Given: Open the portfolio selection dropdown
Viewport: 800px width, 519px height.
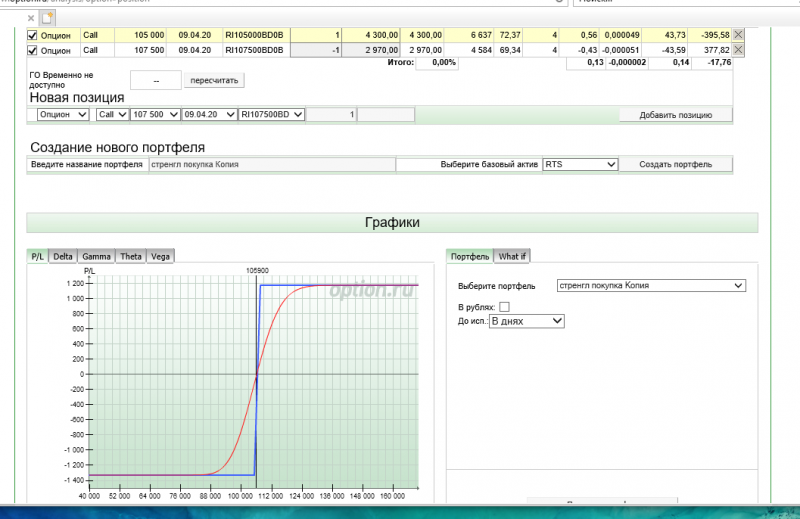Looking at the screenshot, I should pyautogui.click(x=651, y=285).
